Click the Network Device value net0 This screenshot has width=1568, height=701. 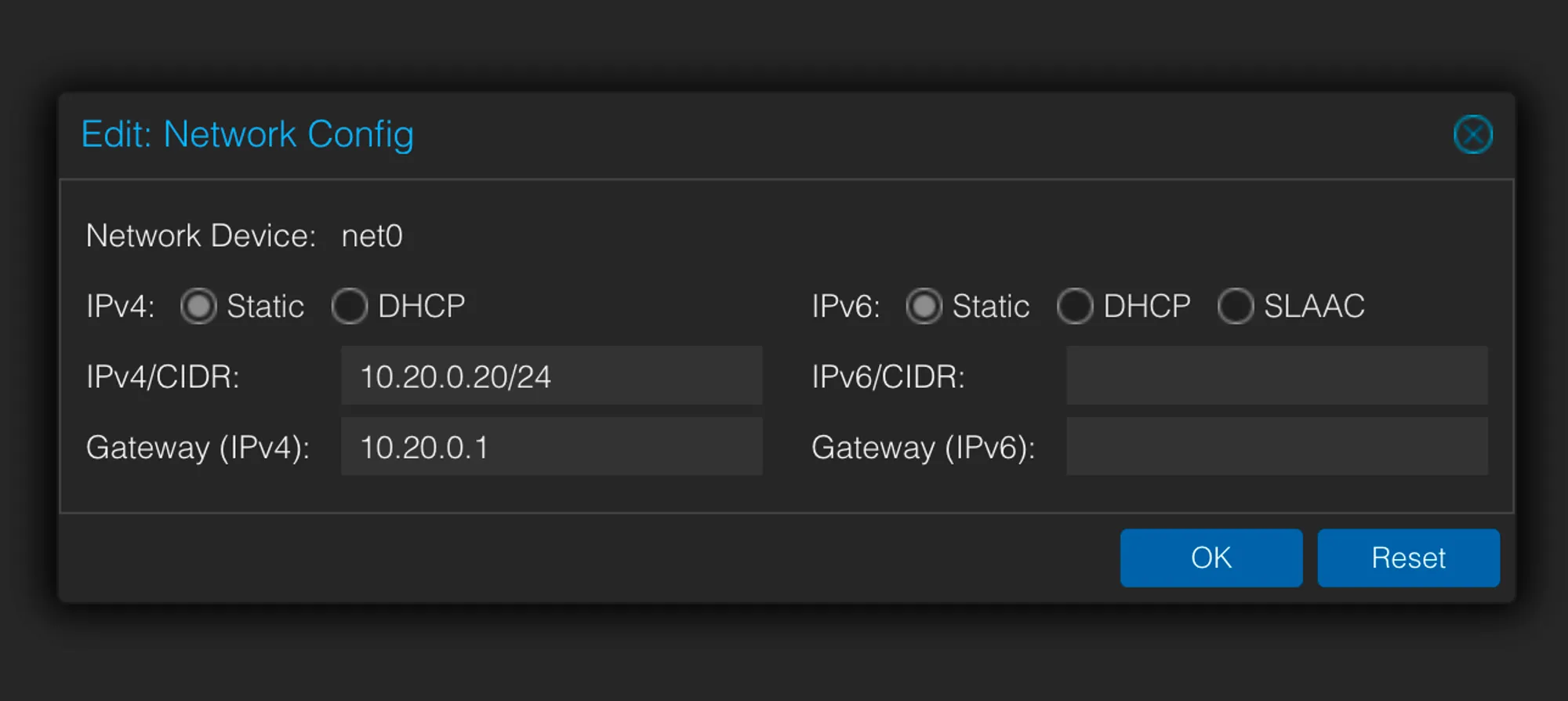(373, 236)
